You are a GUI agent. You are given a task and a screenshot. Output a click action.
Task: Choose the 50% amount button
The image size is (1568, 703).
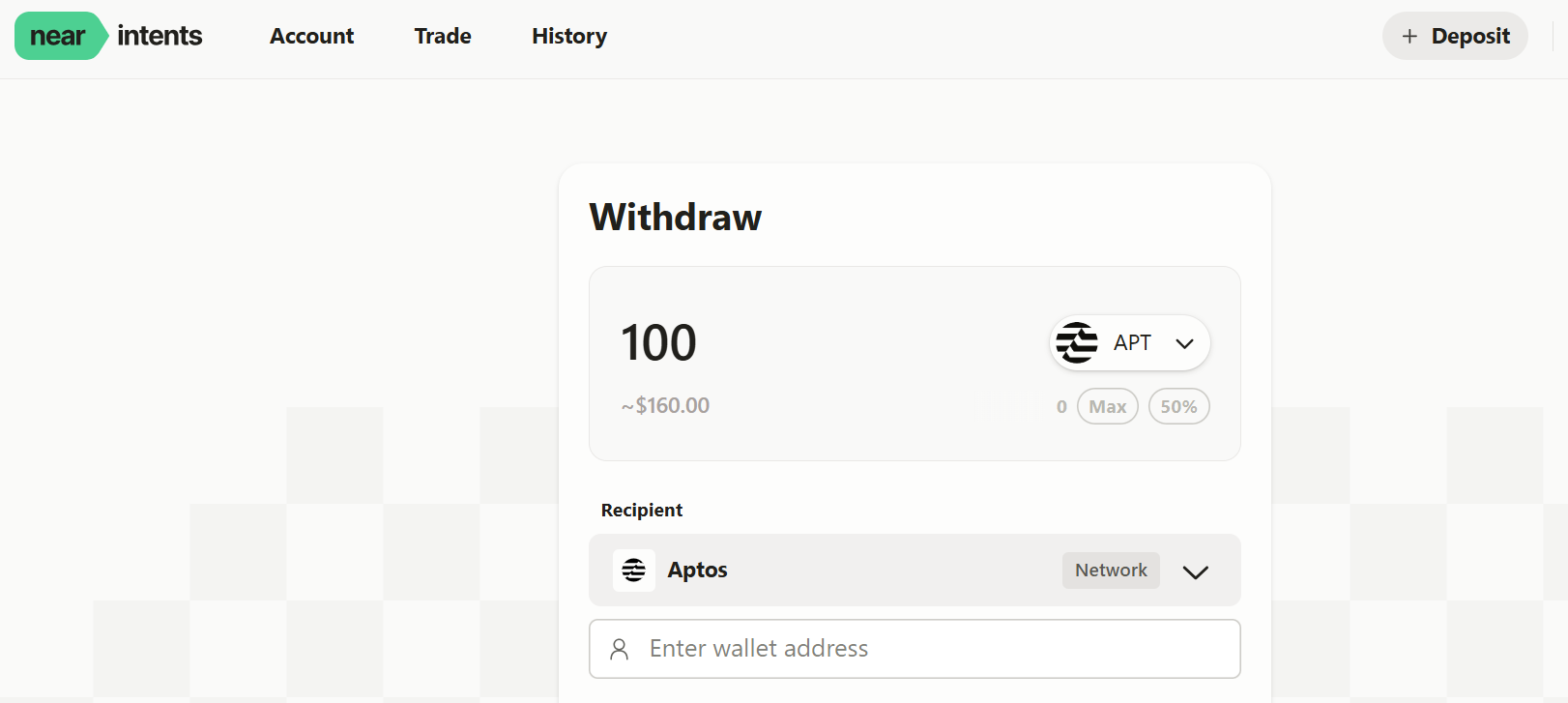point(1178,406)
